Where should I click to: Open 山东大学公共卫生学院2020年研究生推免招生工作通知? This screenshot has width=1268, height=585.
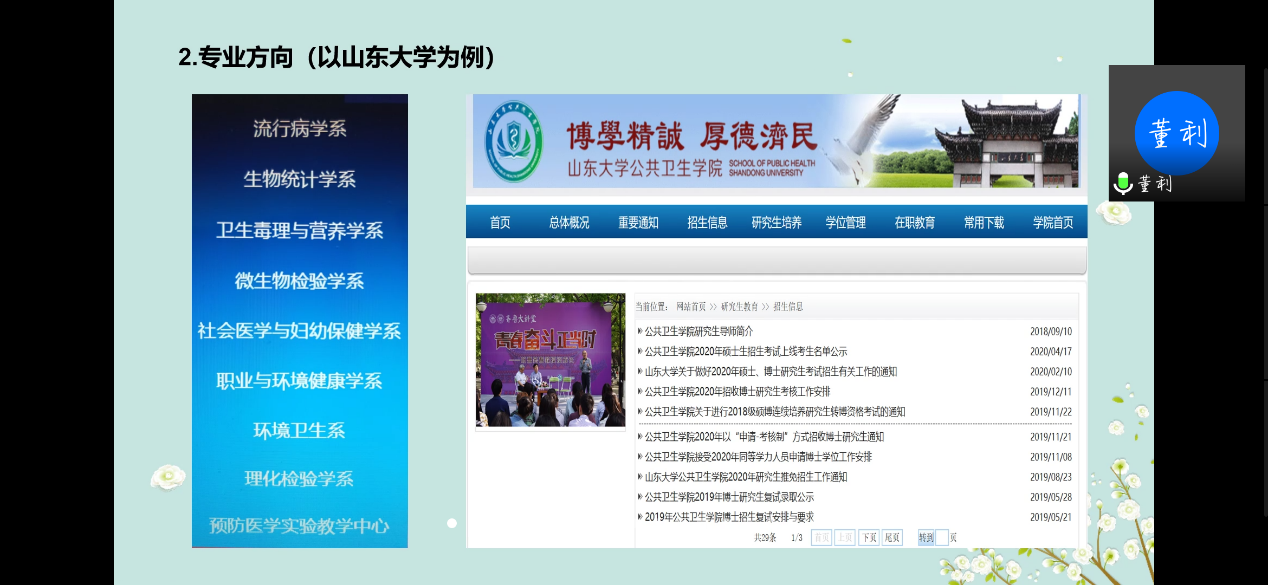[746, 476]
